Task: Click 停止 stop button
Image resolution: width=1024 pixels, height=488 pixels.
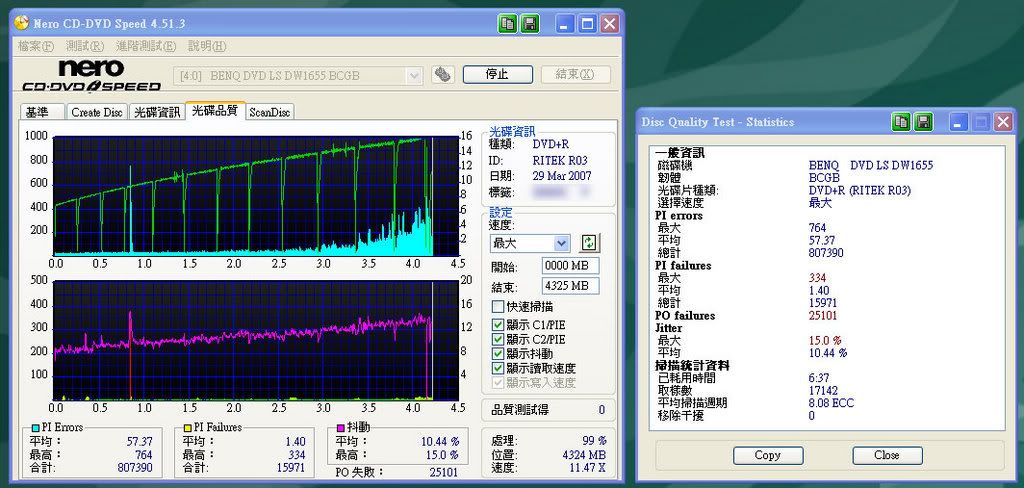Action: (x=498, y=74)
